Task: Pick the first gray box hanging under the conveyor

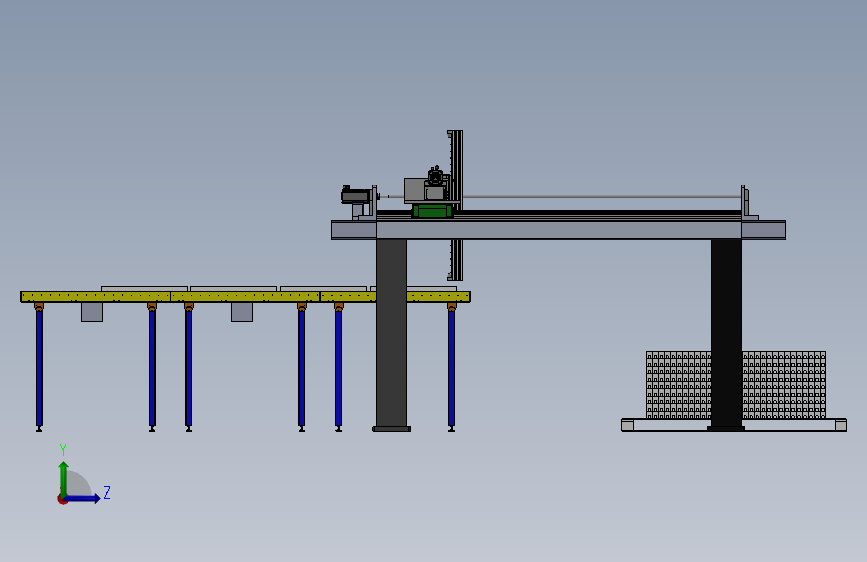Action: click(92, 312)
